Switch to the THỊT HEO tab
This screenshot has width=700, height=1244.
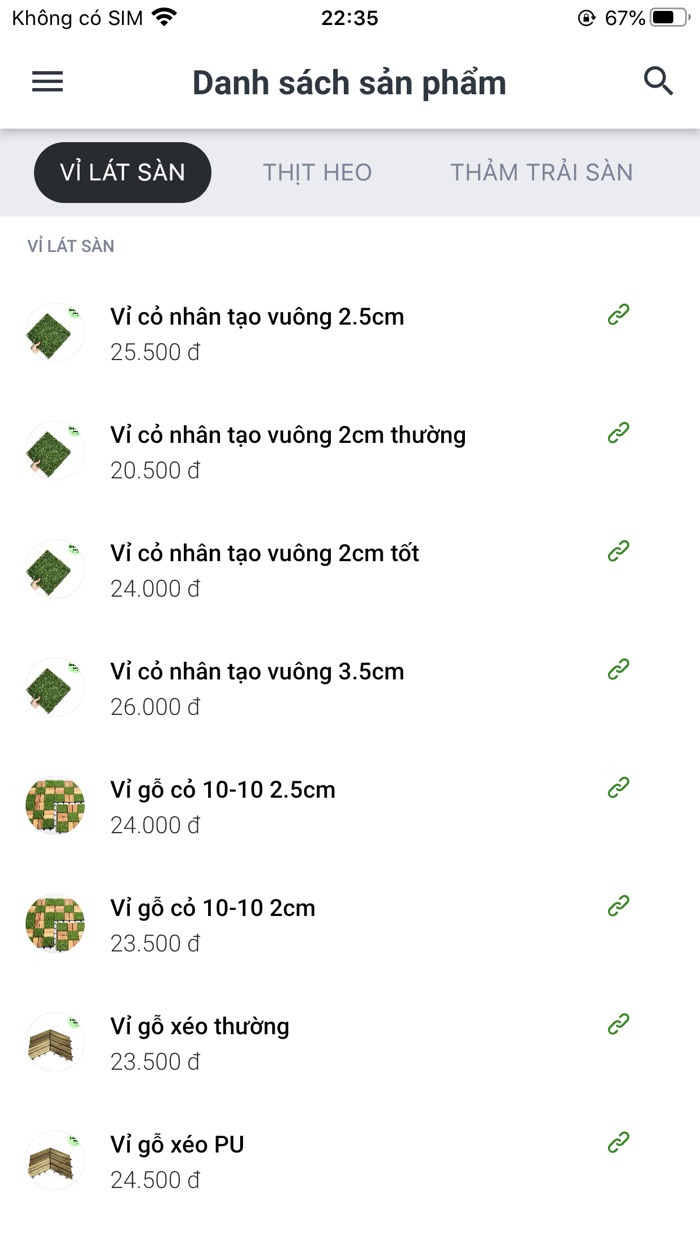[x=318, y=172]
